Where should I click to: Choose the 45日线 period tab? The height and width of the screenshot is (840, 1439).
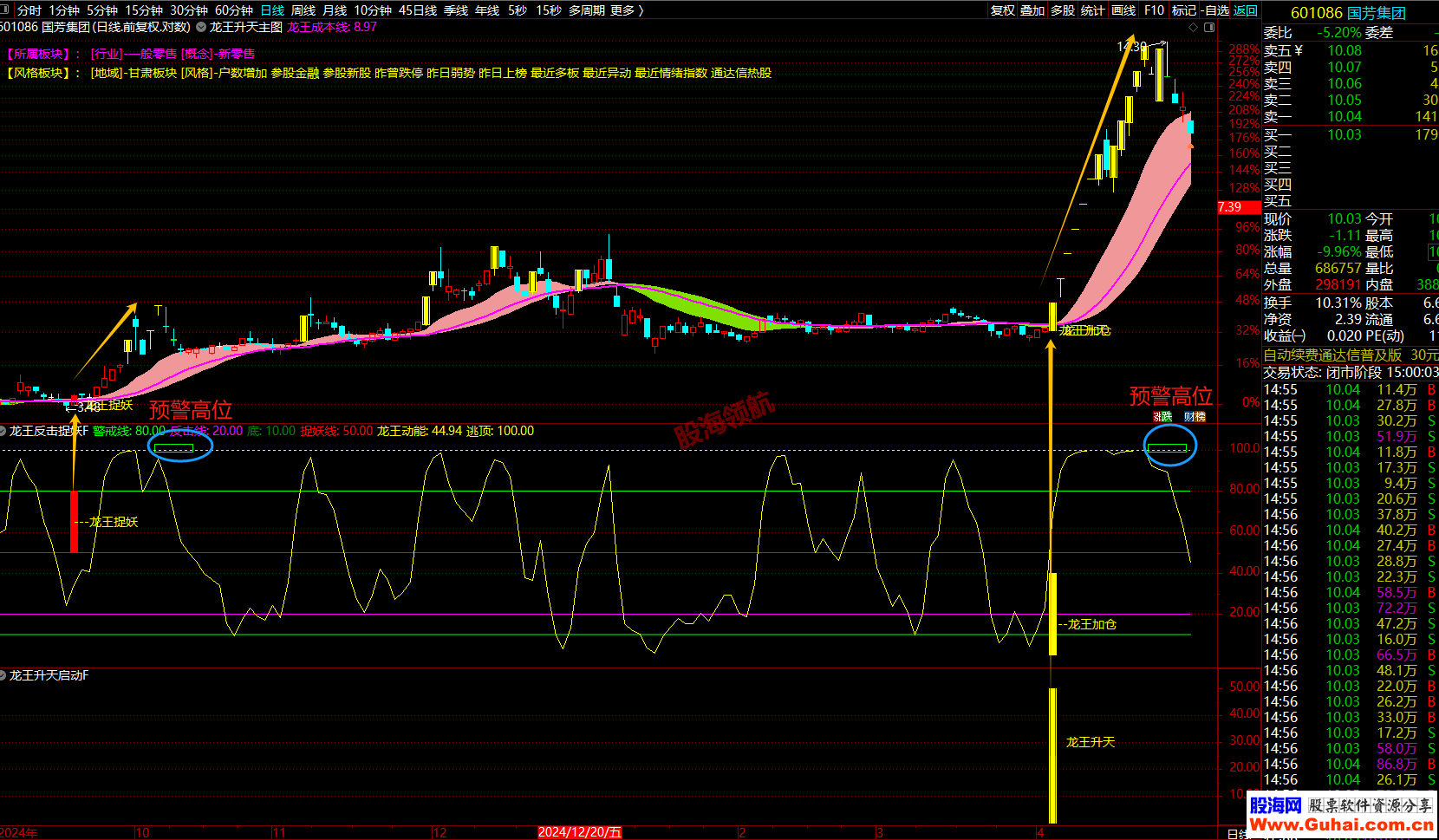tap(418, 10)
